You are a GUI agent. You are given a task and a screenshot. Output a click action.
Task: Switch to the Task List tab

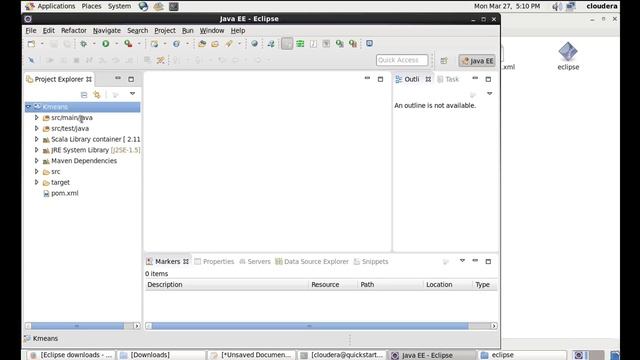(448, 79)
